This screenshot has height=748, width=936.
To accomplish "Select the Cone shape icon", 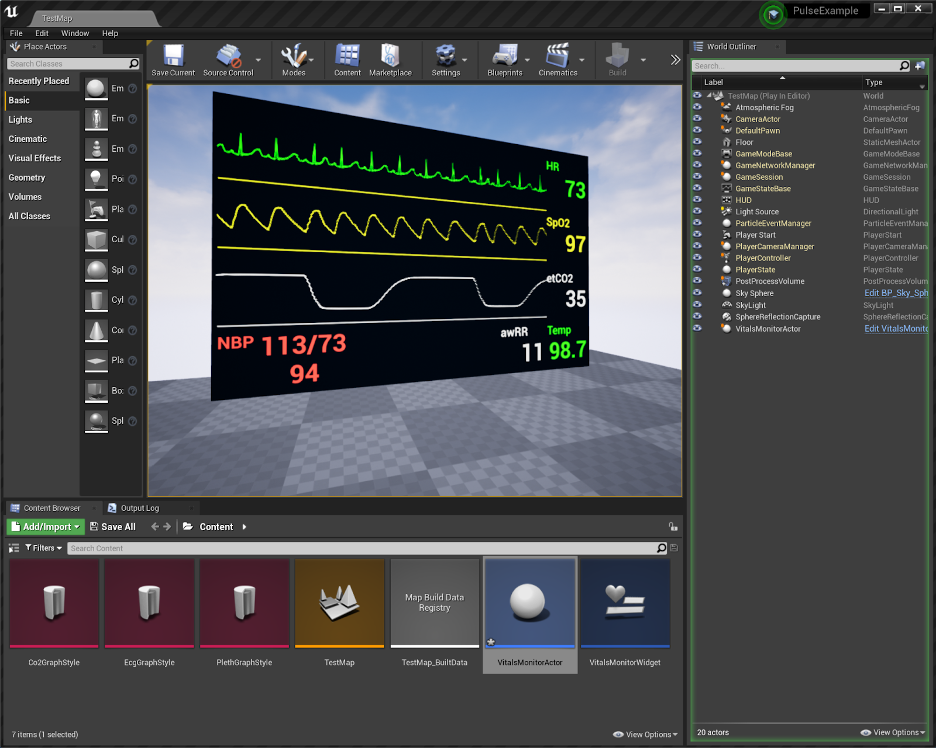I will pyautogui.click(x=96, y=330).
